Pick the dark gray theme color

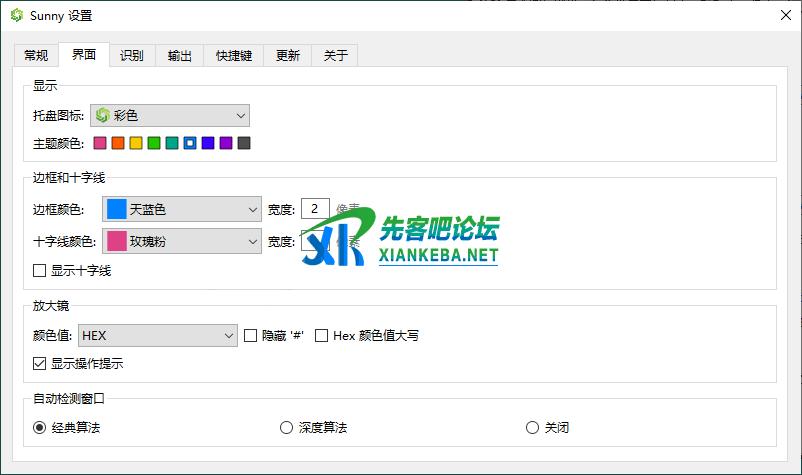244,143
